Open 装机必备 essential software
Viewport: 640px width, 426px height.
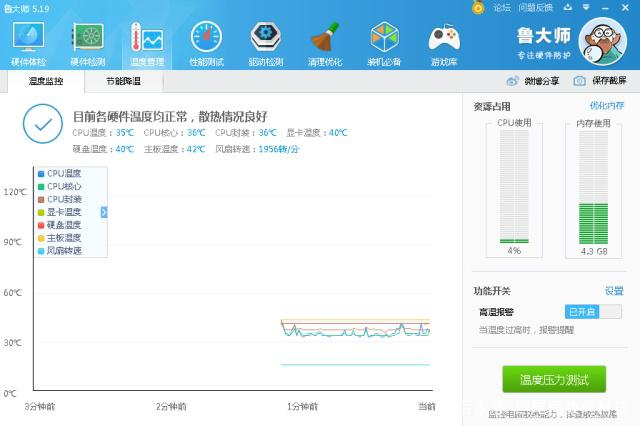pos(384,44)
